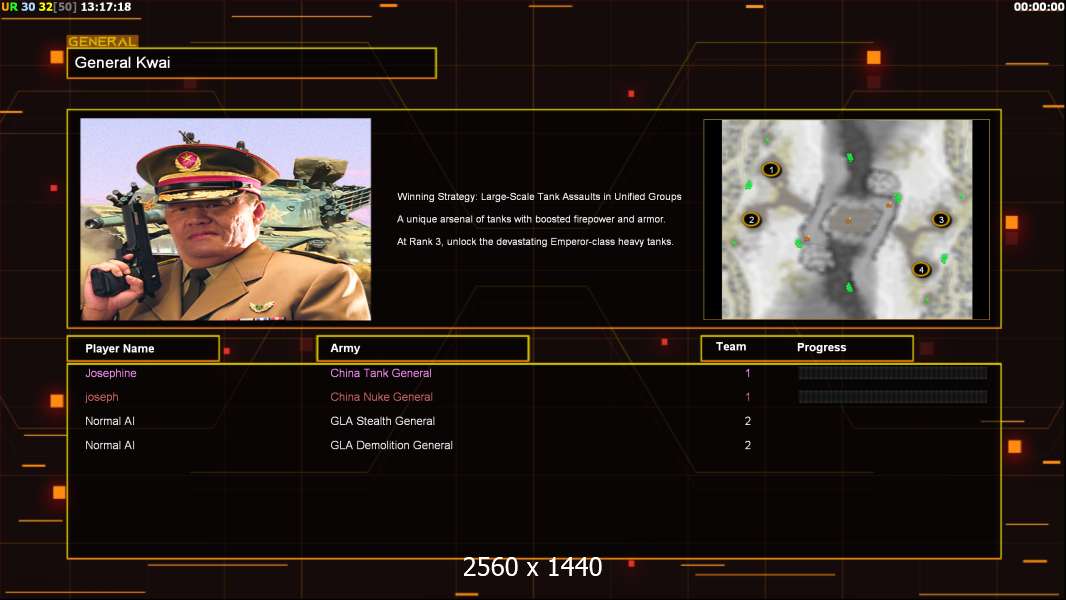
Task: Click the team number for Josephine
Action: (748, 373)
